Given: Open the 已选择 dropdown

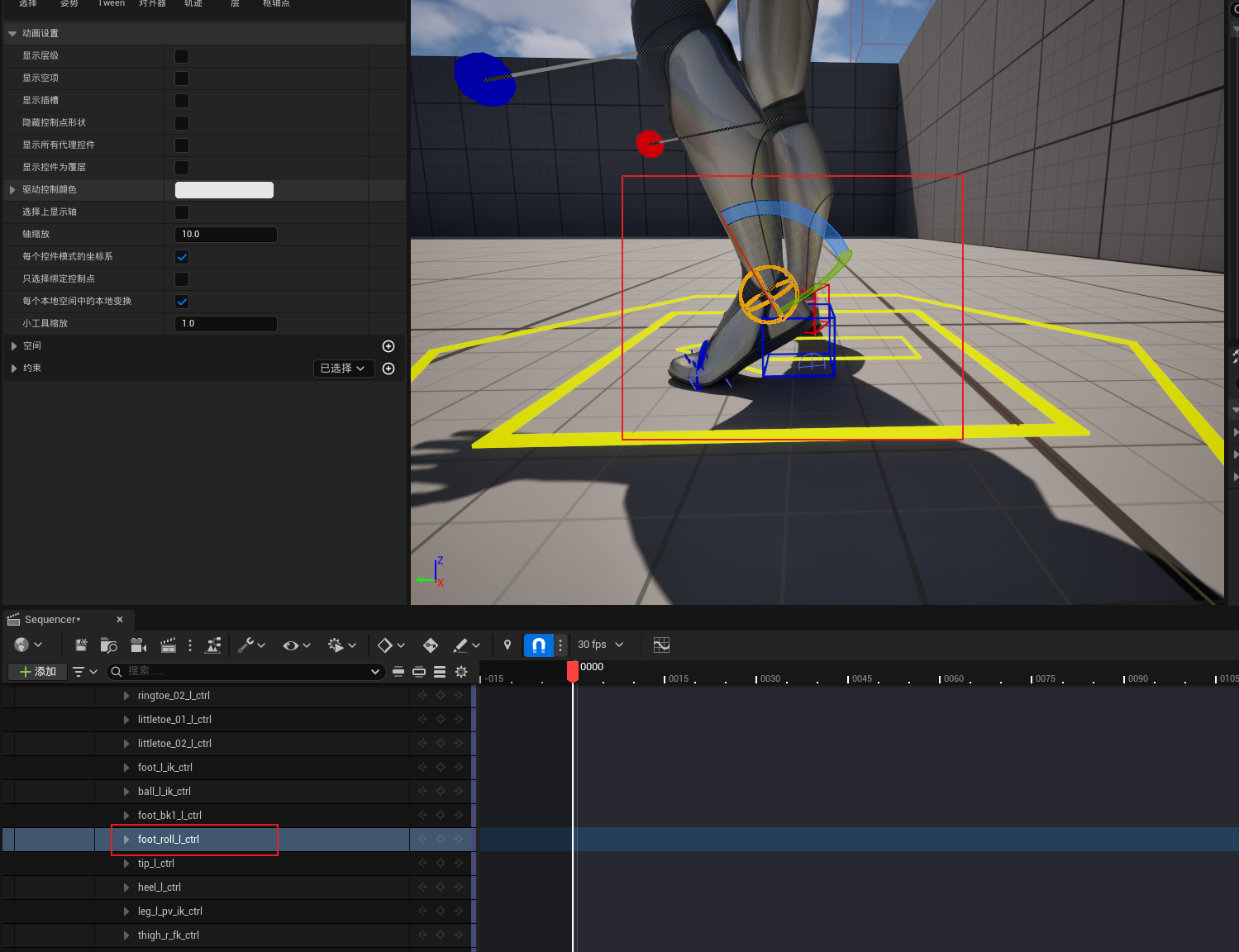Looking at the screenshot, I should [343, 369].
